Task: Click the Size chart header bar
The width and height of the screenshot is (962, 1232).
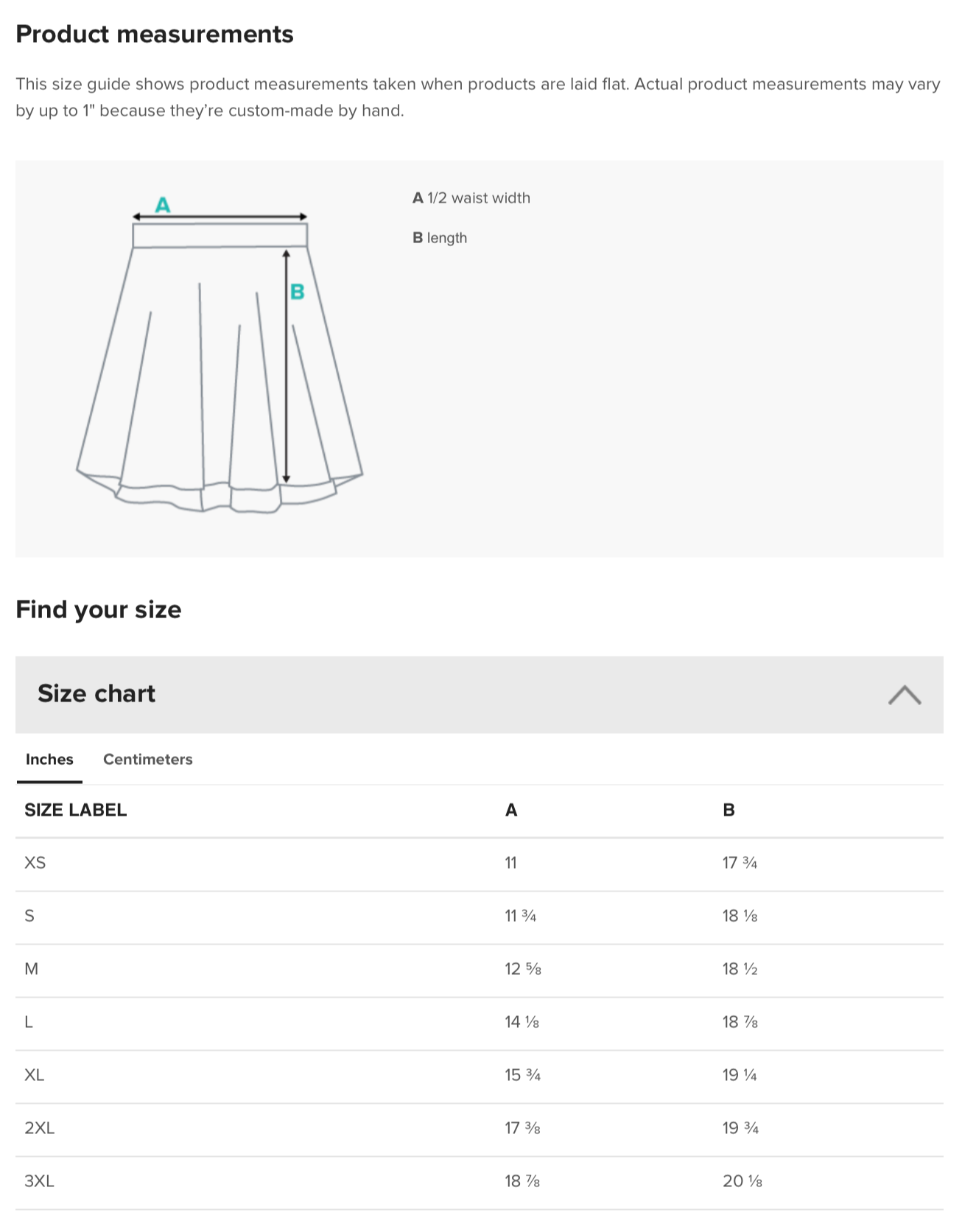Action: (480, 694)
